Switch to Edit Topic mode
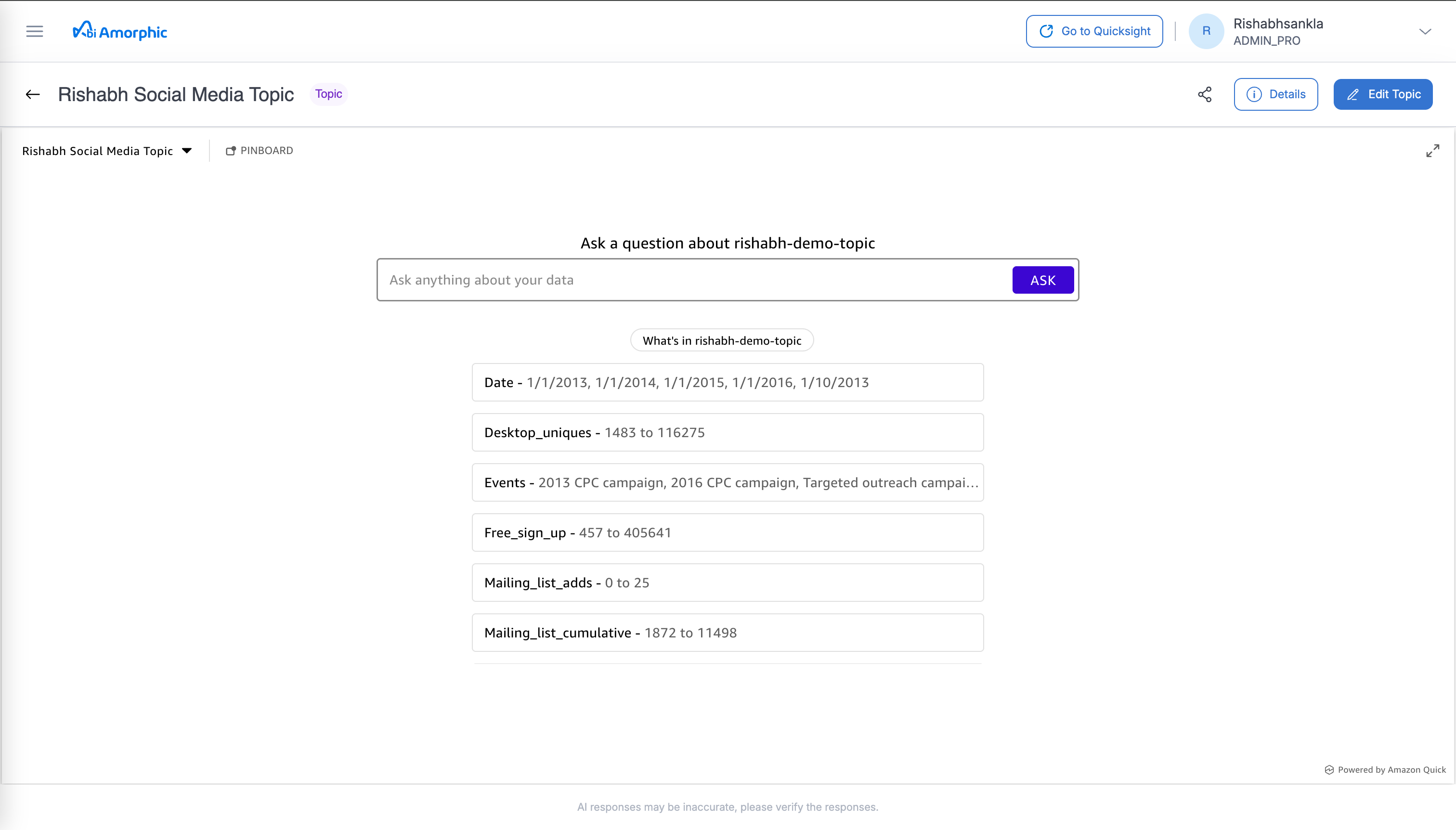The height and width of the screenshot is (830, 1456). 1383,94
